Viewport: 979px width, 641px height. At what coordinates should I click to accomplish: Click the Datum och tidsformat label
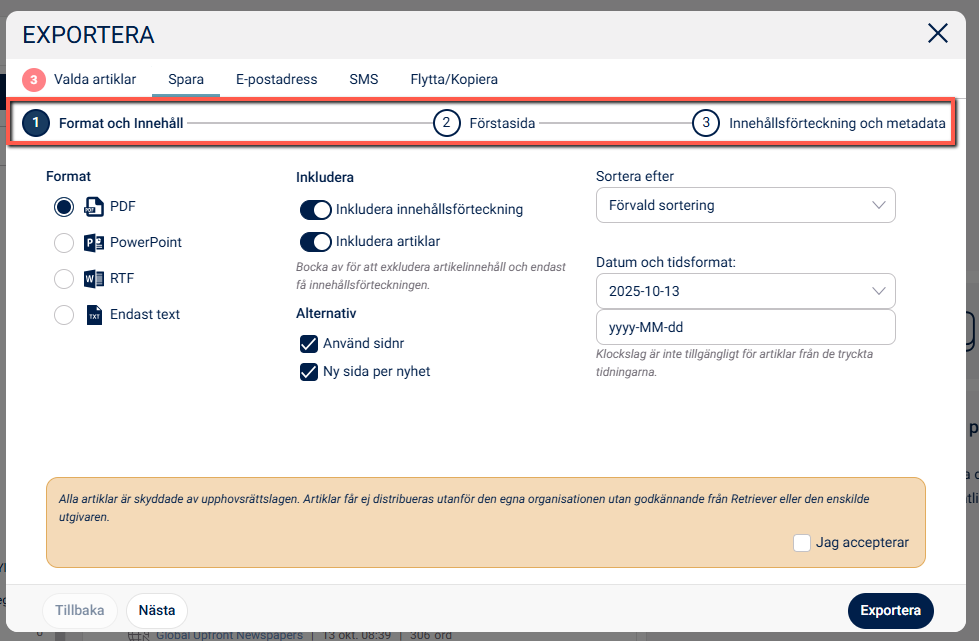666,262
